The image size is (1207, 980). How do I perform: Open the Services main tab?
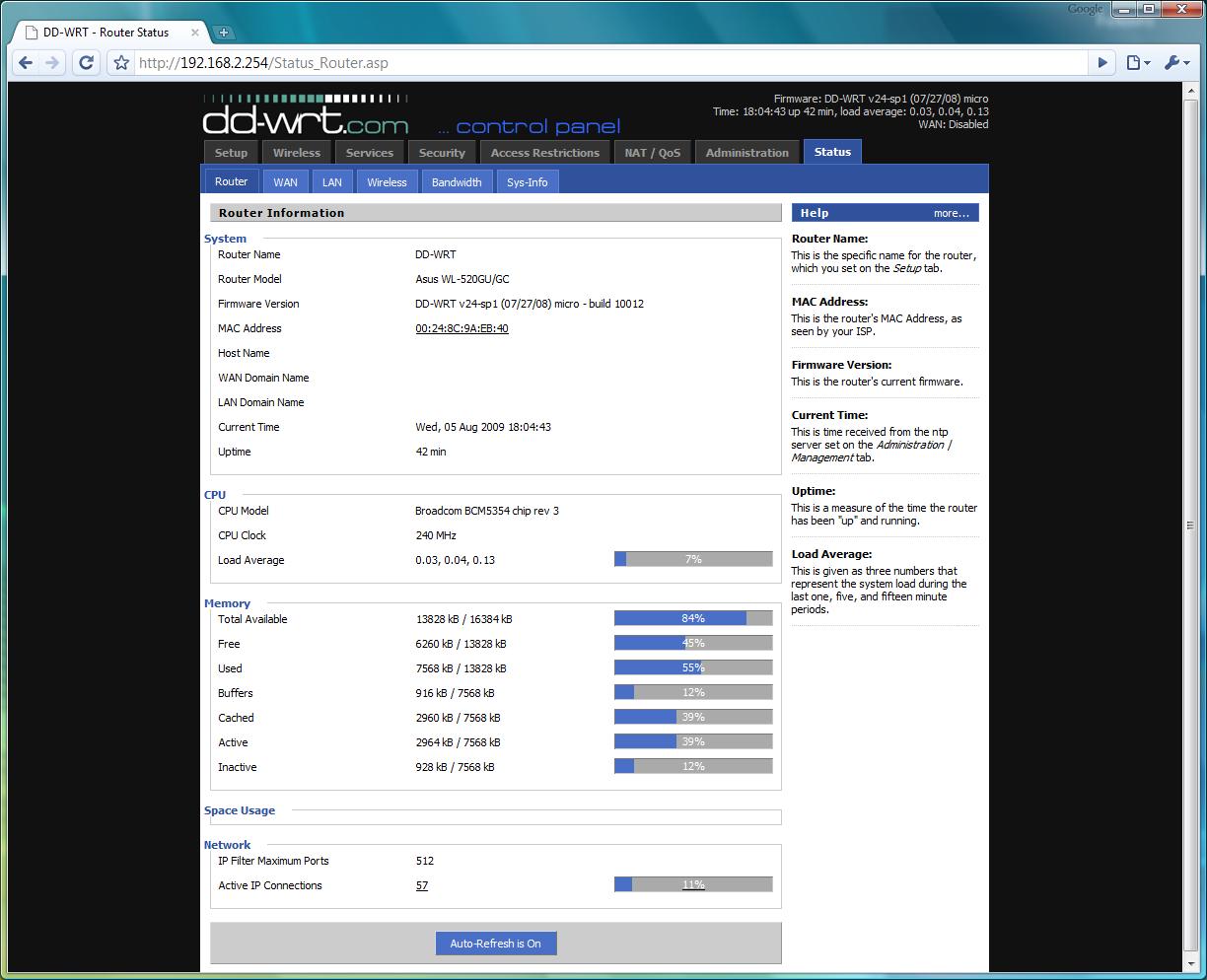(x=370, y=153)
